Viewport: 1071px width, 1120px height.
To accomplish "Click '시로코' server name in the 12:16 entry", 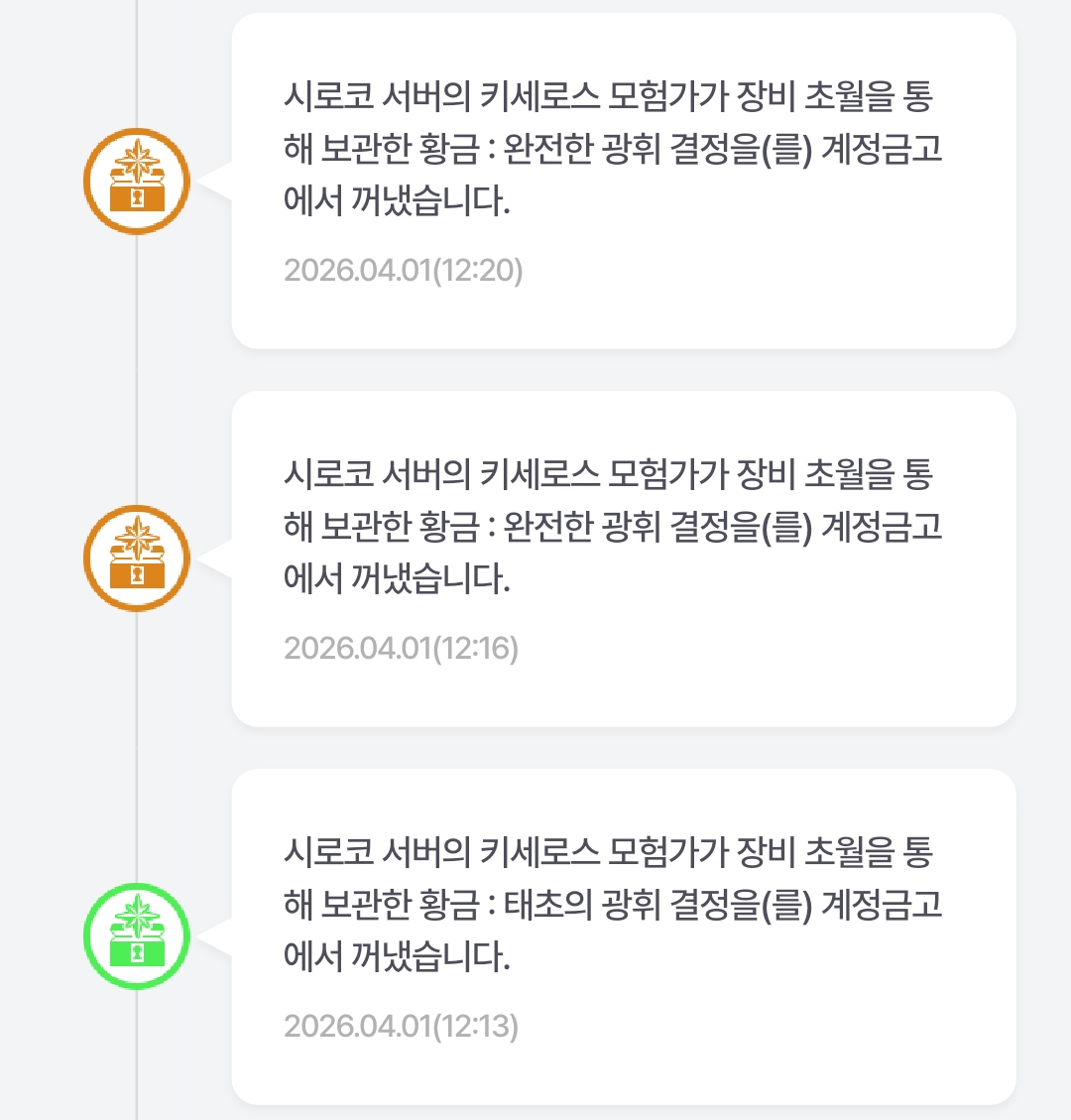I will click(x=328, y=475).
